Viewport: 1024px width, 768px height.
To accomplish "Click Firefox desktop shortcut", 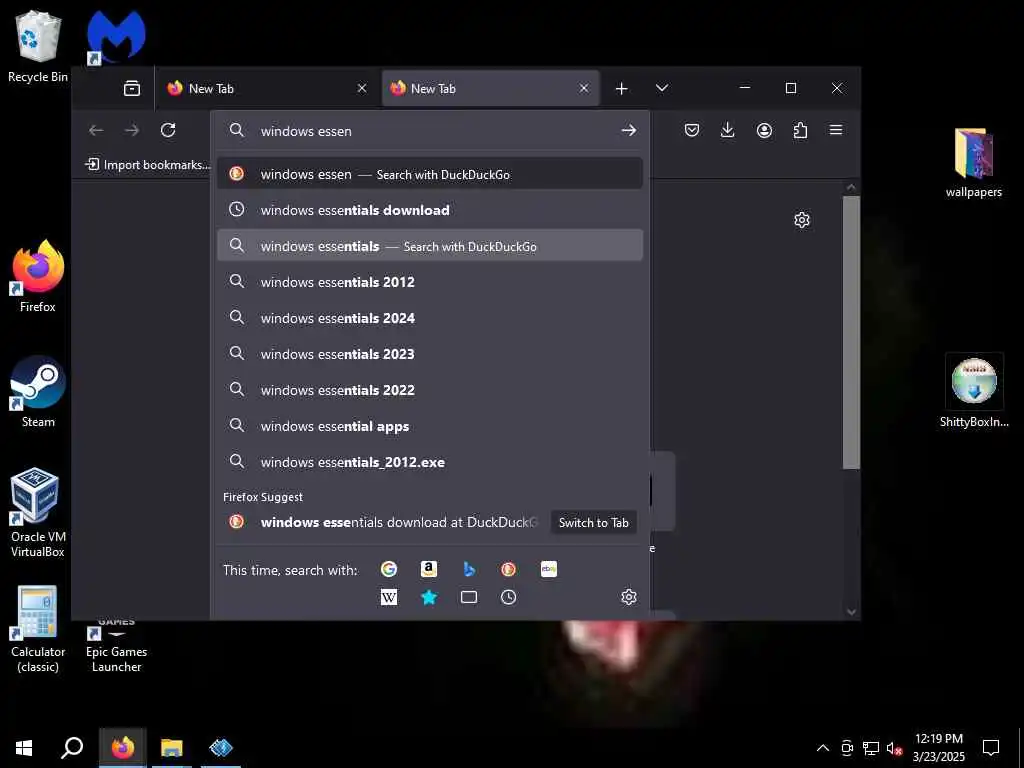I will [38, 276].
